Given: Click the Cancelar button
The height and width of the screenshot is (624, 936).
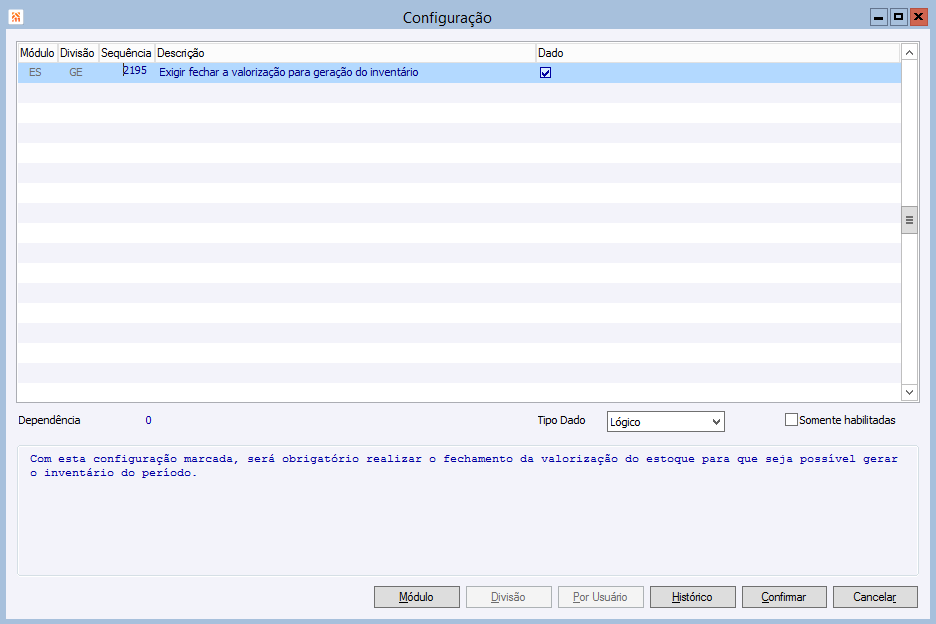Looking at the screenshot, I should [x=875, y=597].
